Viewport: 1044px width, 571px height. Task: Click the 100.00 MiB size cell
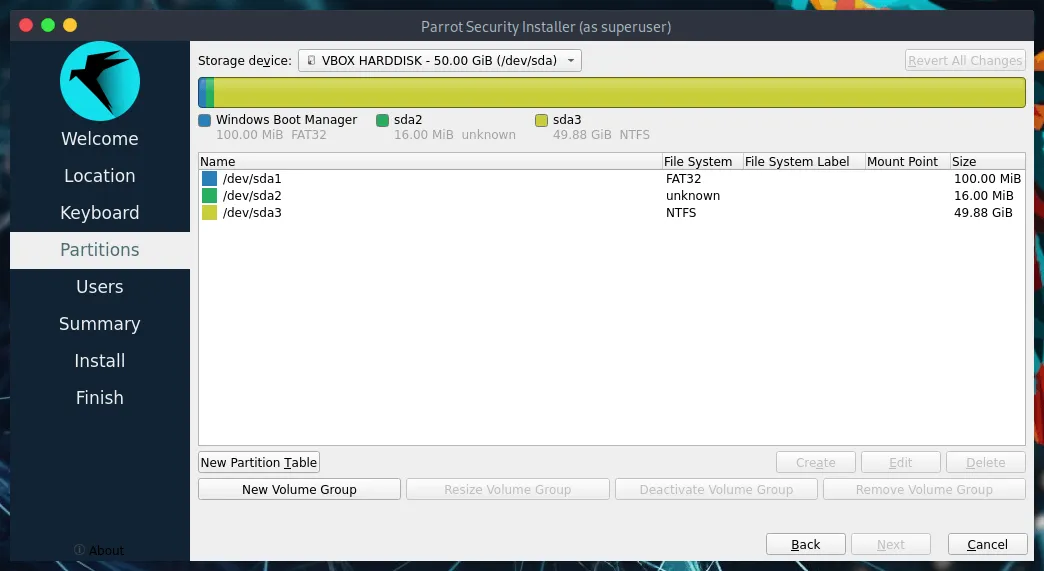pos(987,178)
